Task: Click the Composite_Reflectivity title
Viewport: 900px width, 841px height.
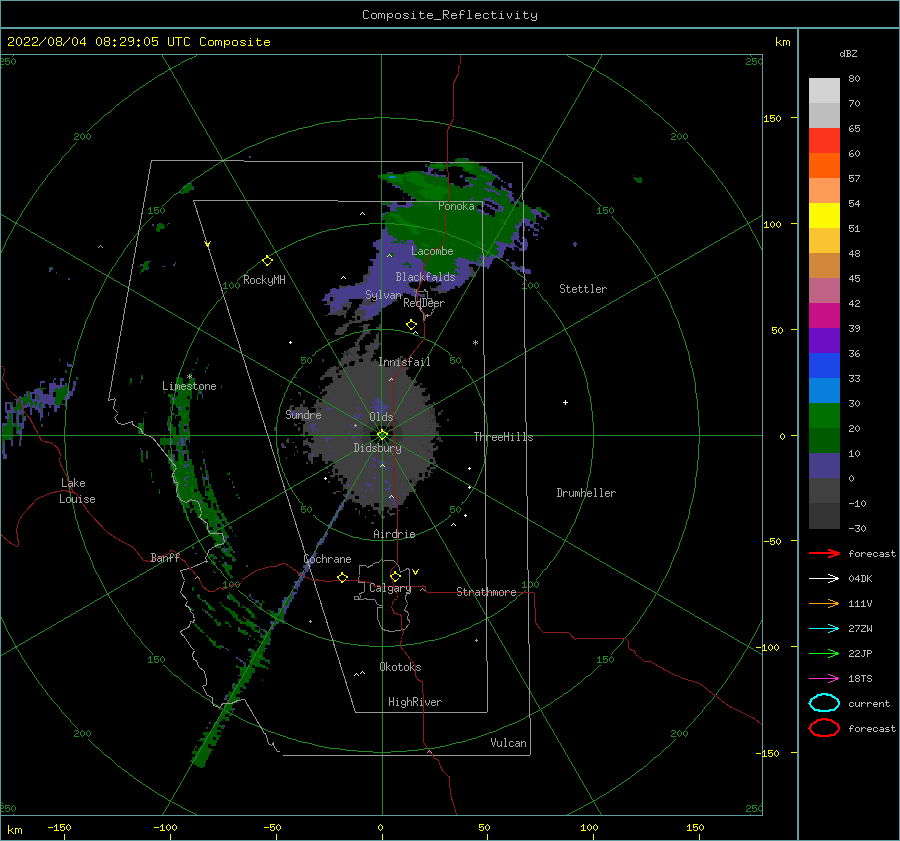Action: [450, 15]
